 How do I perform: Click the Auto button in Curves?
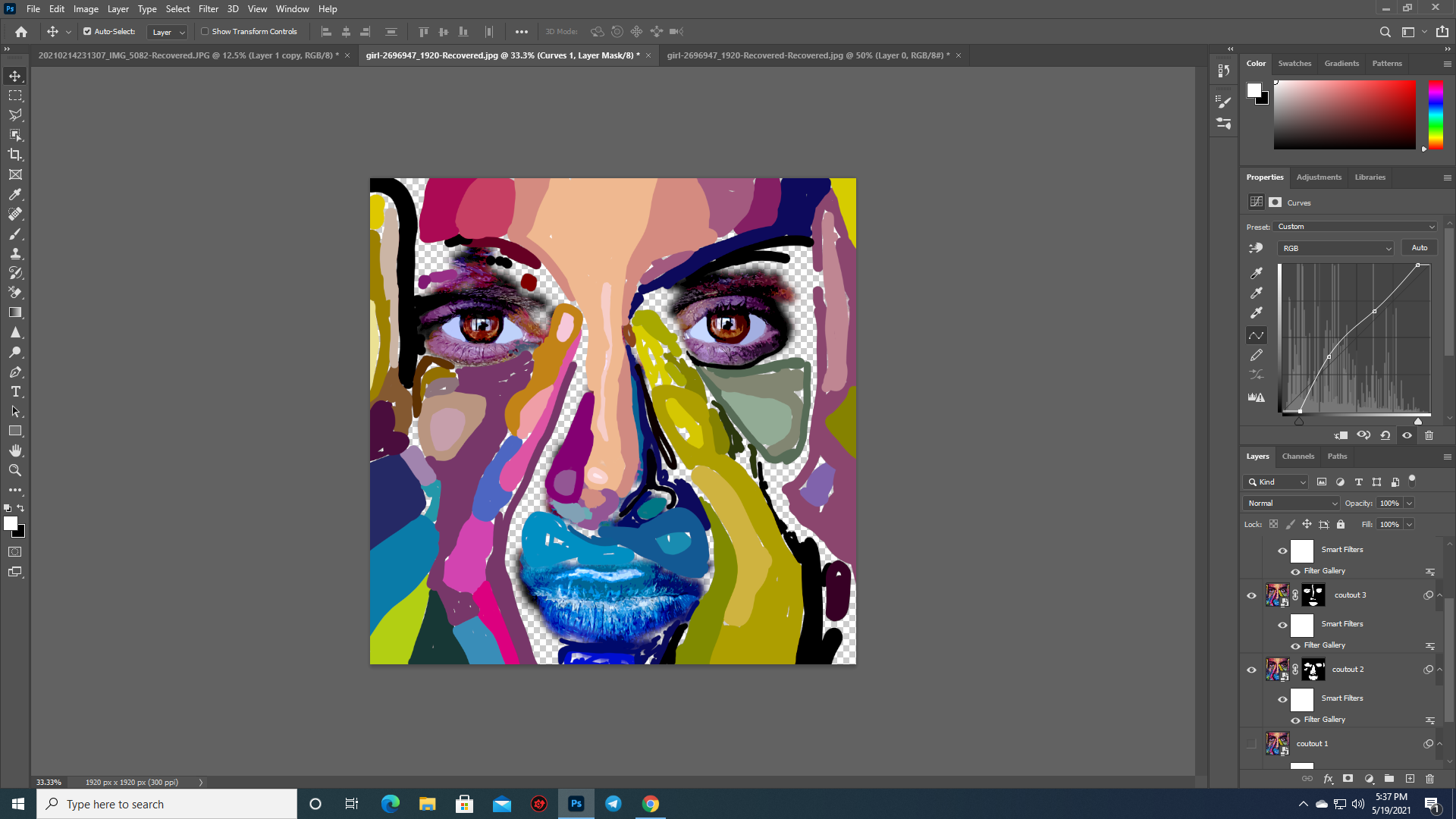[x=1420, y=248]
